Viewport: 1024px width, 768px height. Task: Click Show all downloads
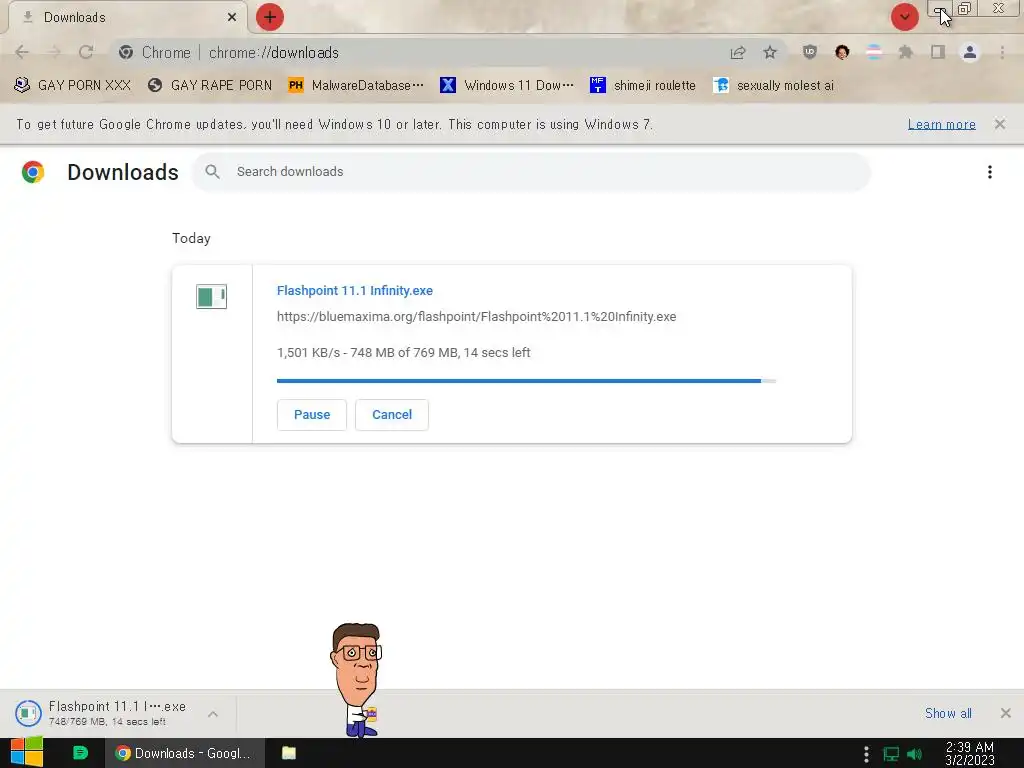[x=948, y=713]
